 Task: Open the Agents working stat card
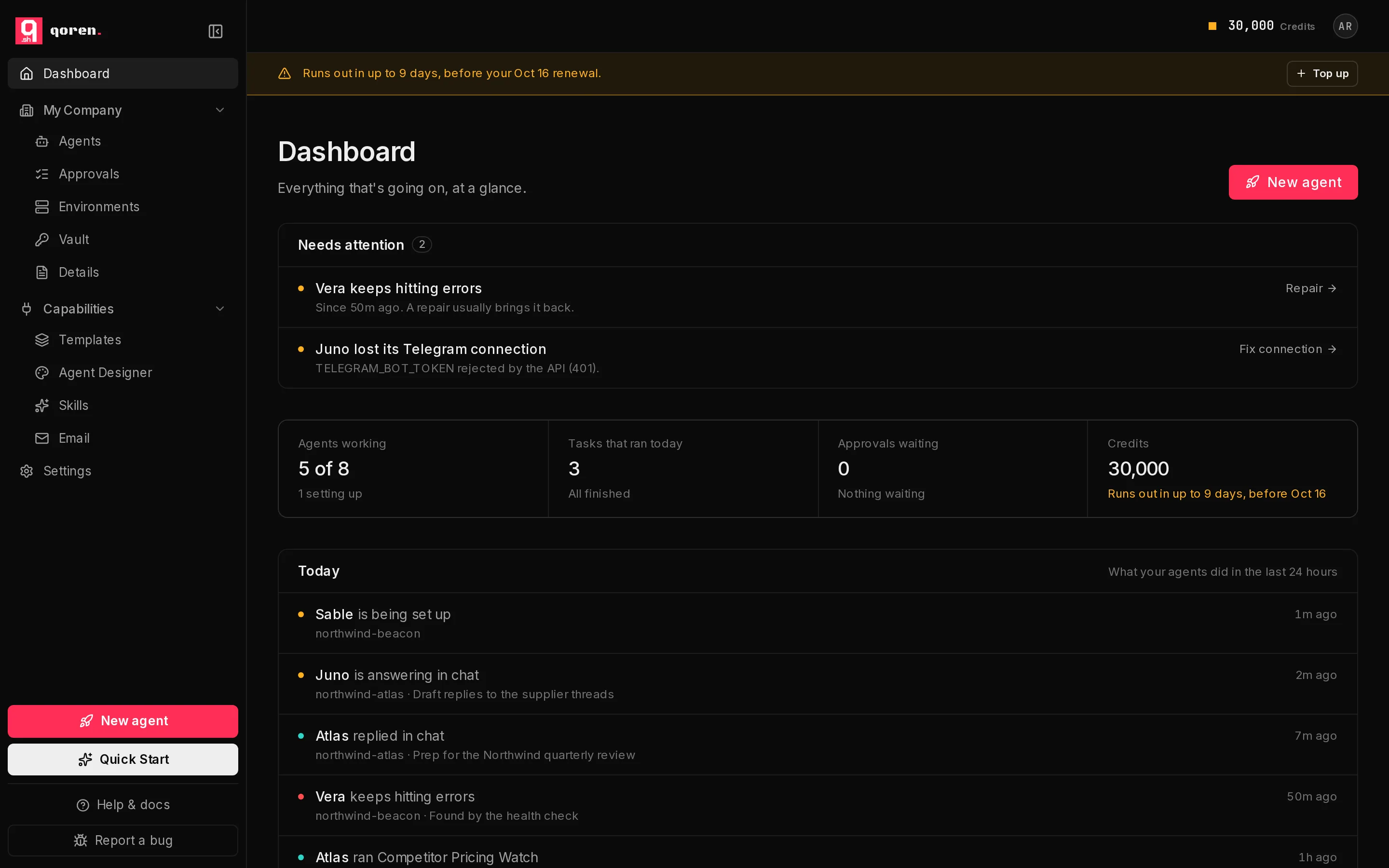click(413, 468)
